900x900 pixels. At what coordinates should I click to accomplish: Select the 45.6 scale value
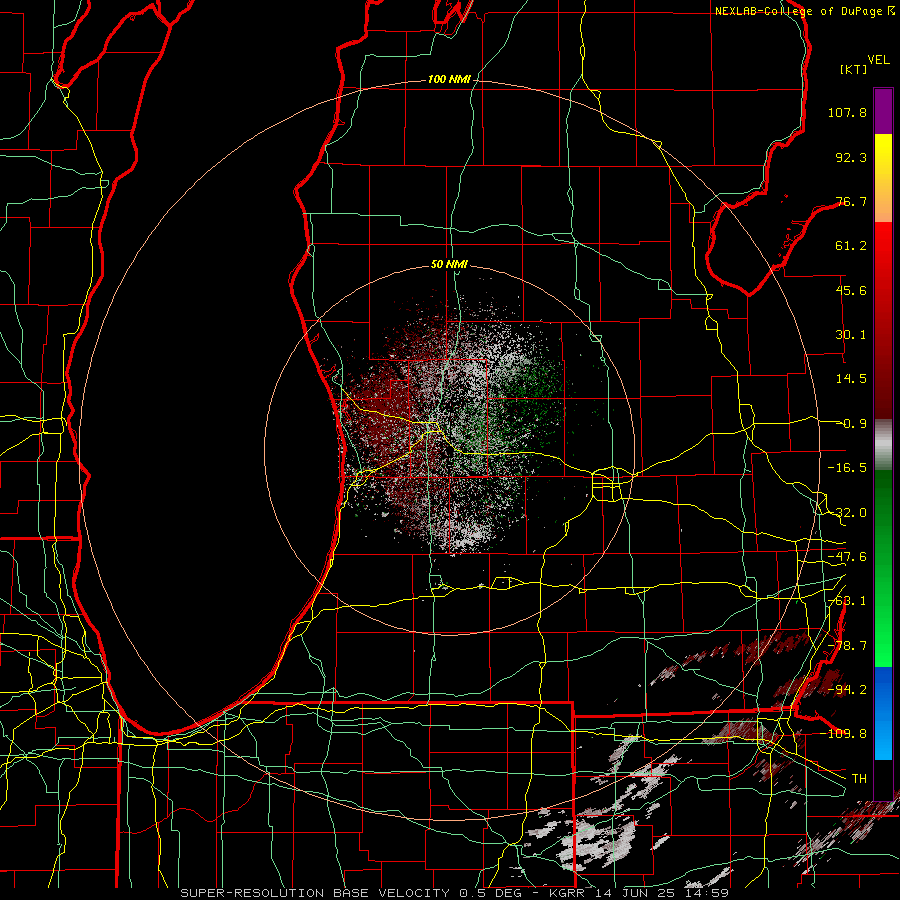click(851, 290)
